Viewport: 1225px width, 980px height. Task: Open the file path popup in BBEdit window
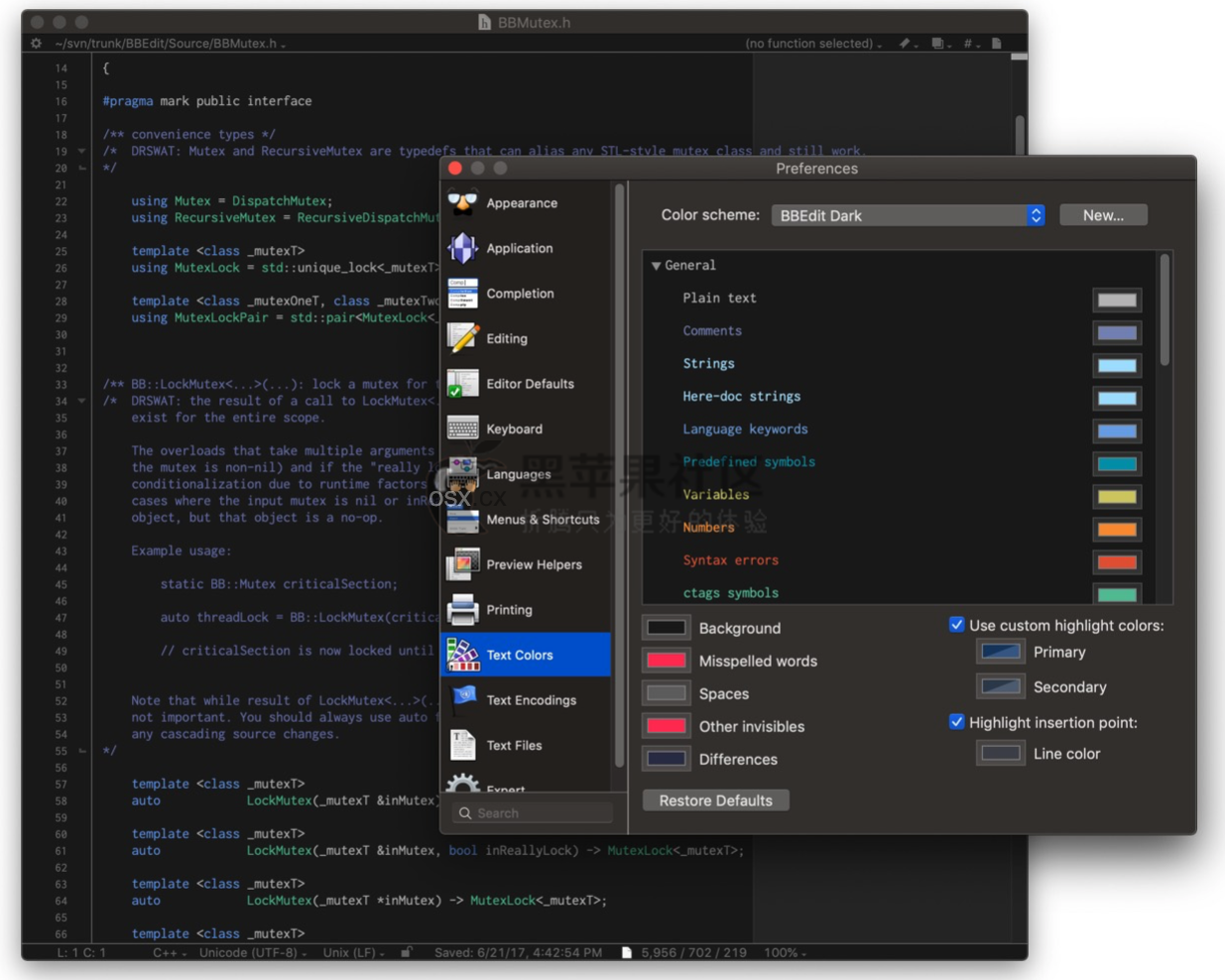170,44
